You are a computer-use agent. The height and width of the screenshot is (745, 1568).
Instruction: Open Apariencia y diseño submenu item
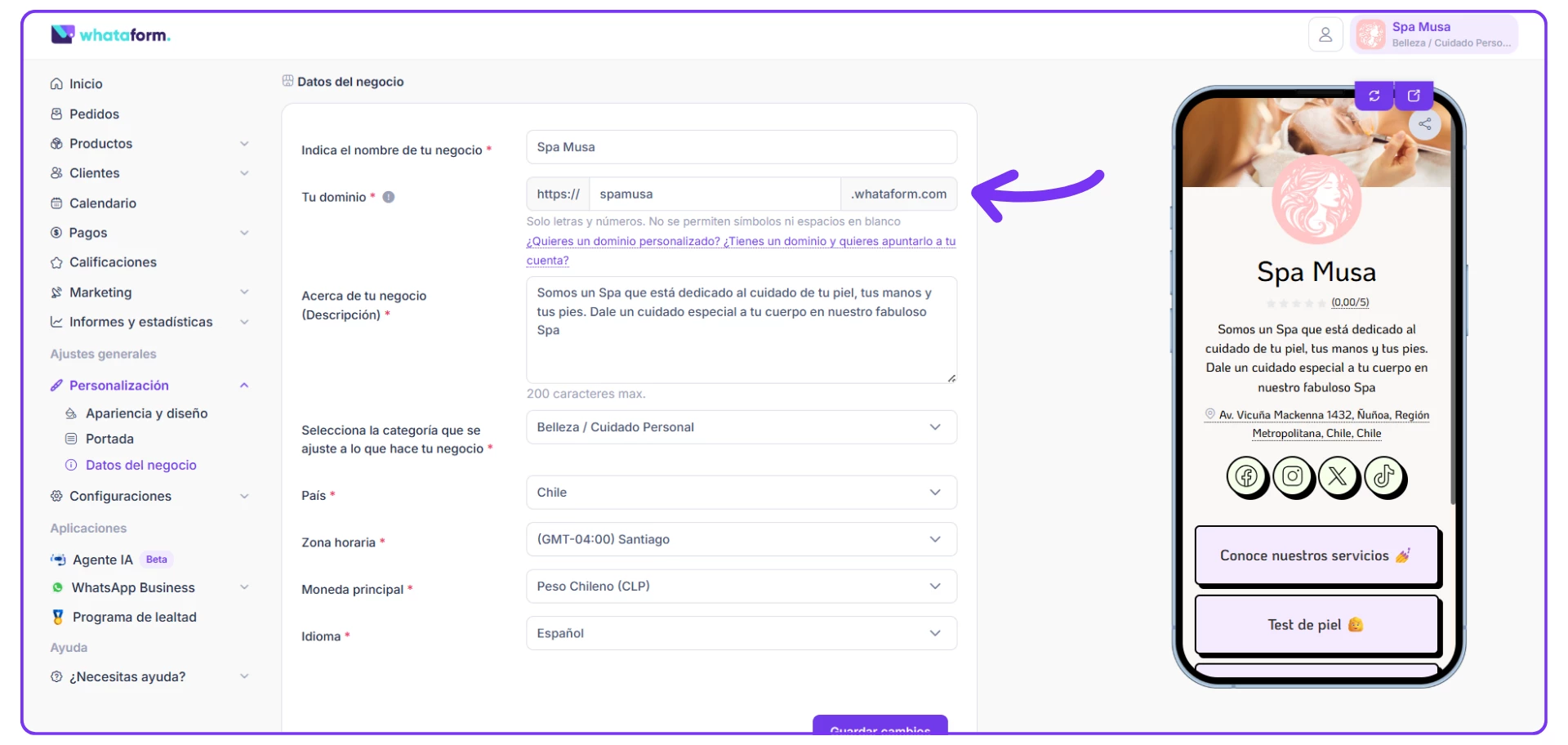pyautogui.click(x=146, y=413)
